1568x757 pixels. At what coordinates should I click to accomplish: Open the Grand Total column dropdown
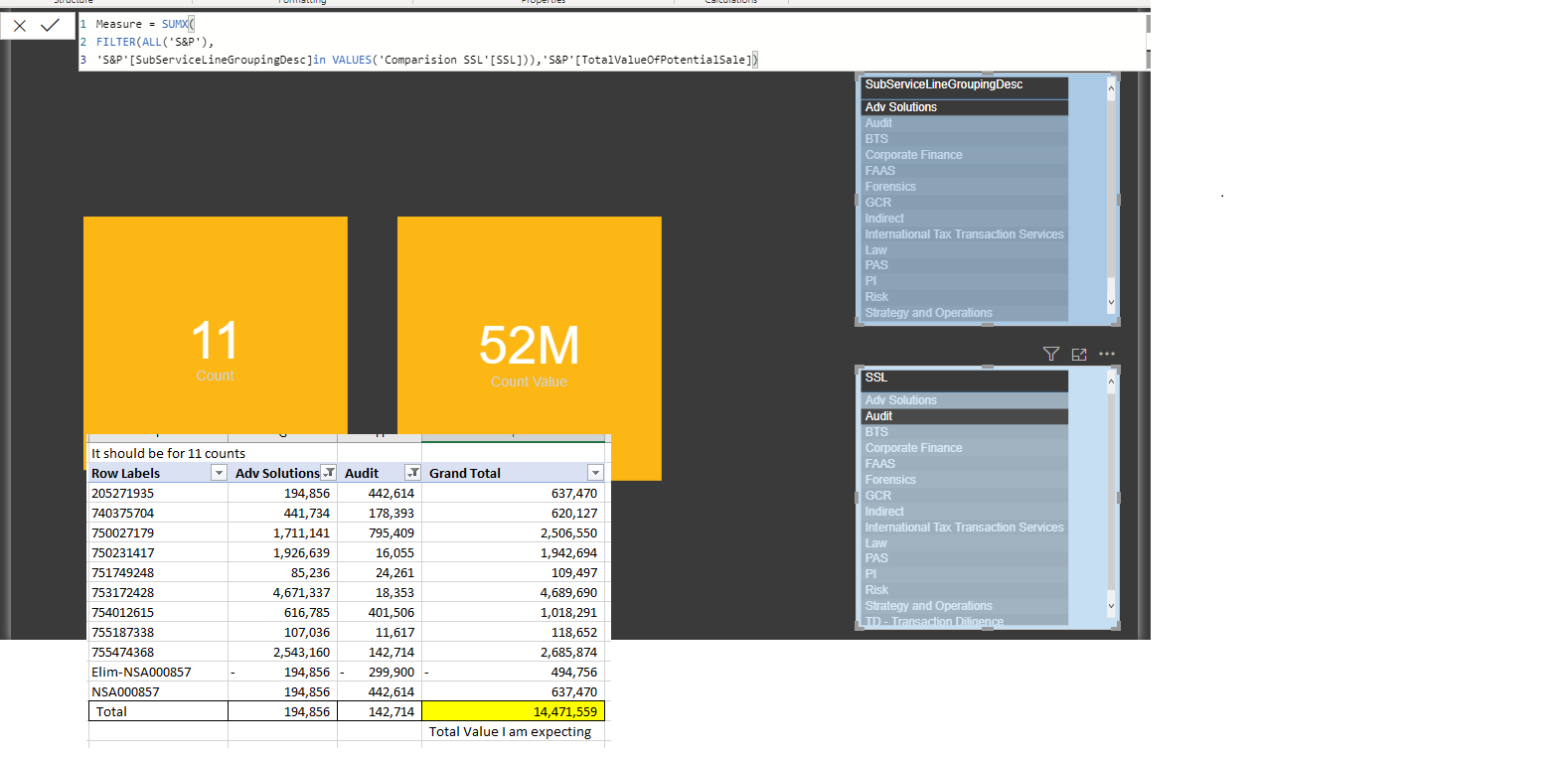click(596, 474)
